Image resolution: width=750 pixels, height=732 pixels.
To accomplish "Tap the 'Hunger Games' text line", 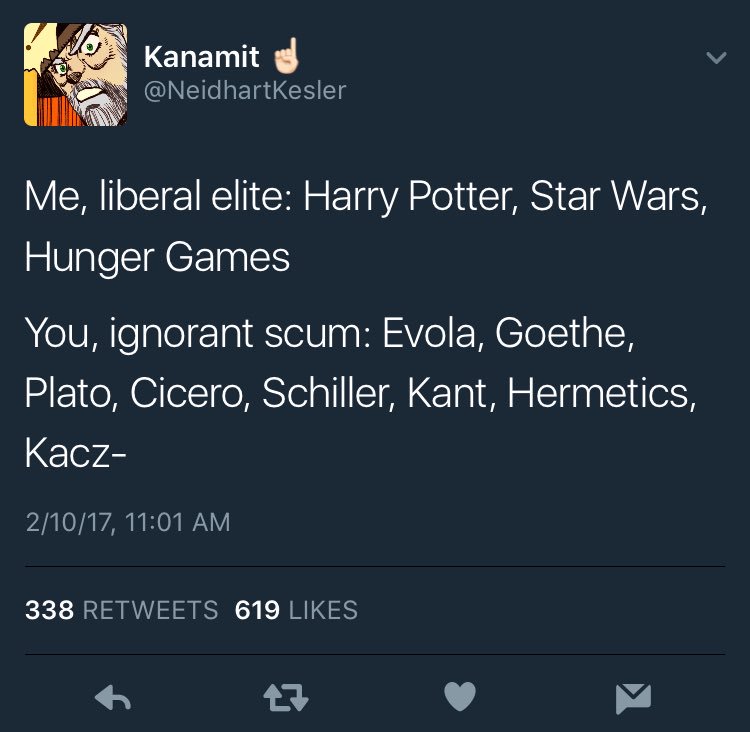I will tap(157, 258).
